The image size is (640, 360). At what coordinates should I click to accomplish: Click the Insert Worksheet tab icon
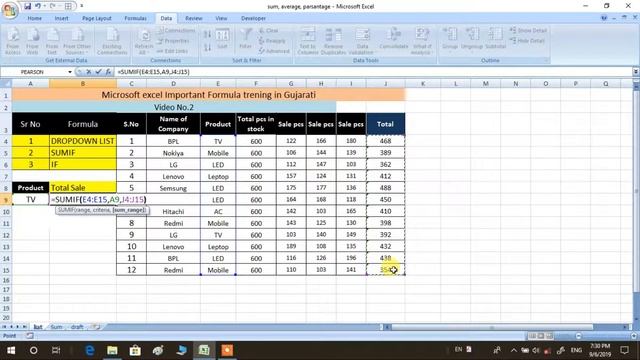(x=97, y=327)
